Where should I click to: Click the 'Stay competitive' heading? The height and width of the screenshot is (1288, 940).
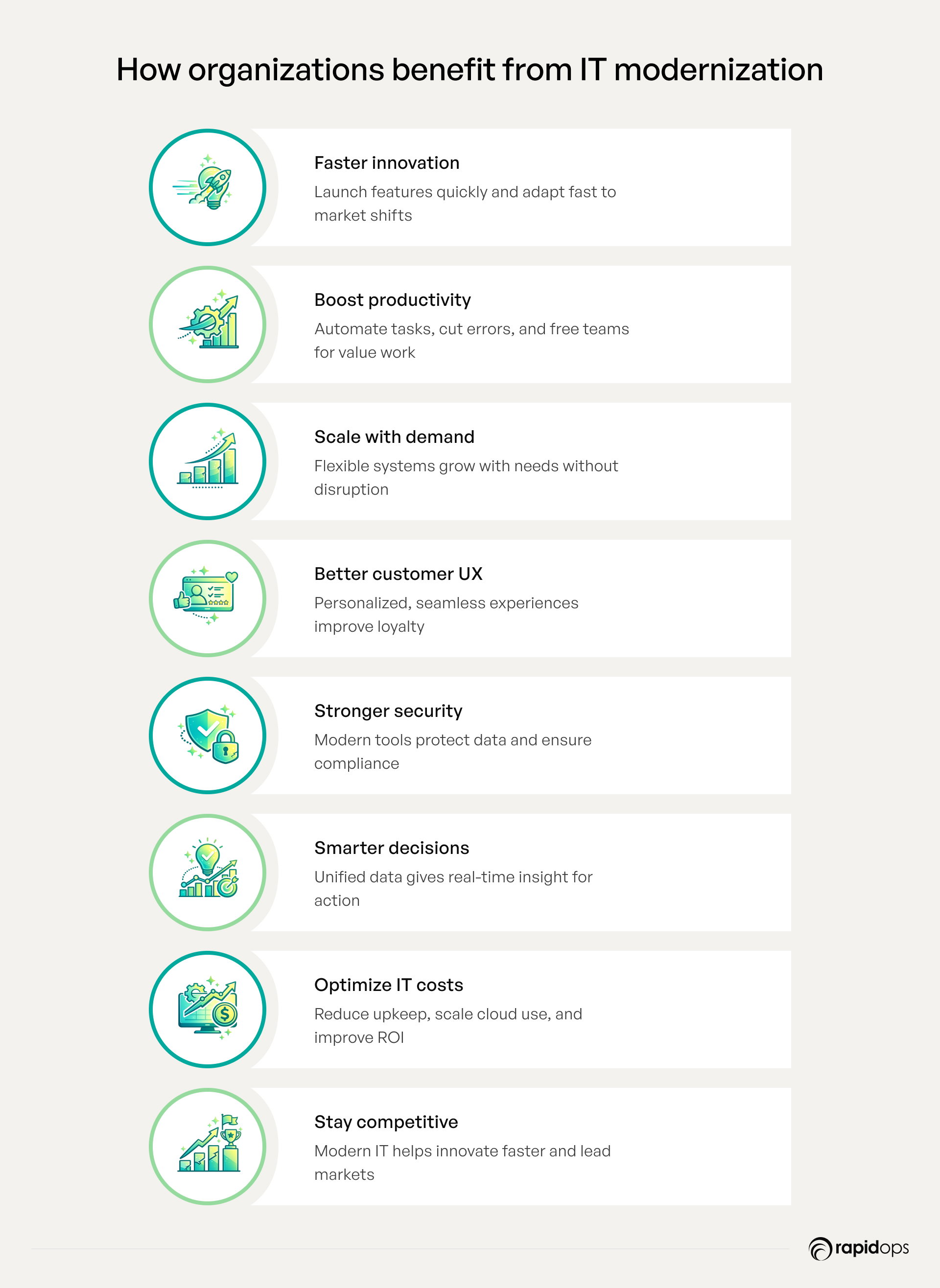click(x=386, y=1123)
